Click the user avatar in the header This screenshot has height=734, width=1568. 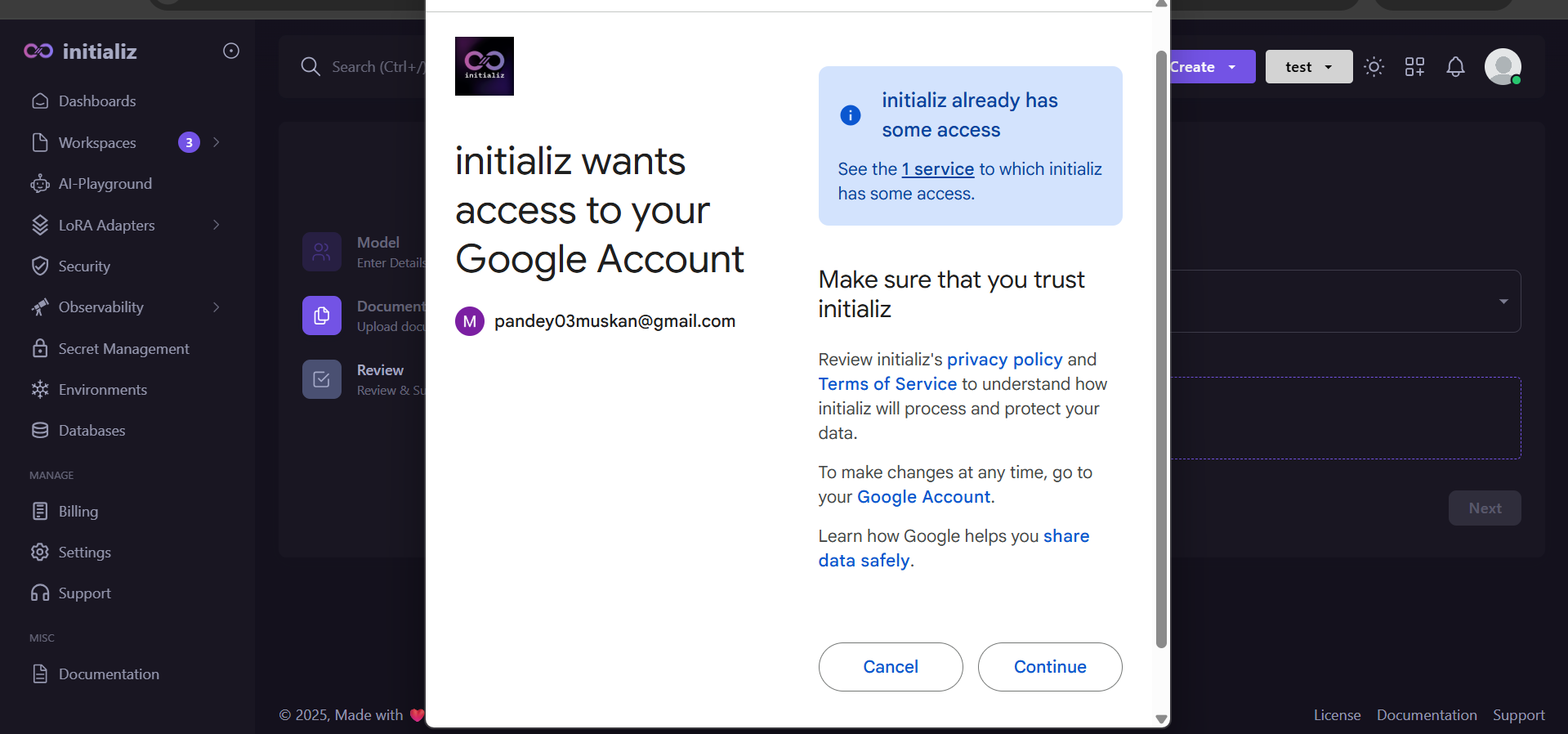(1503, 67)
